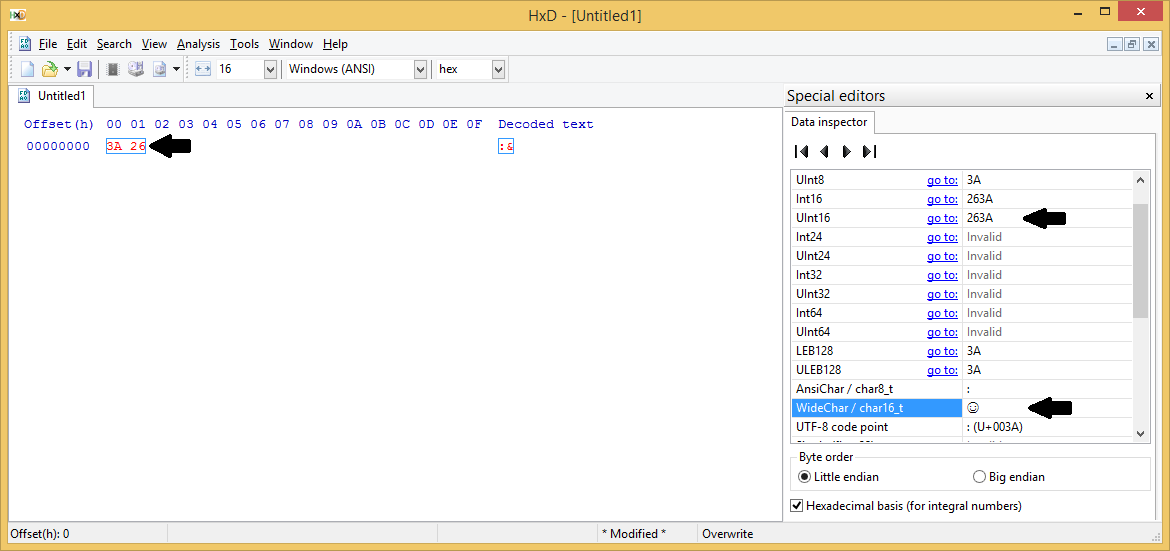Click the go to link for Int64

coord(942,313)
